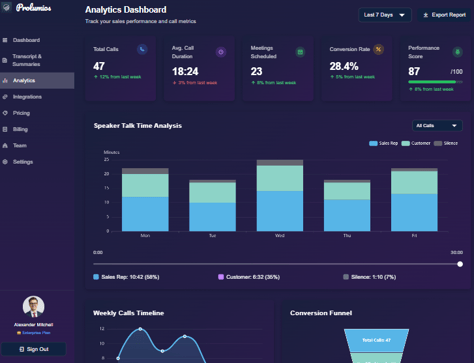
Task: Click the Alexander Mitchell name
Action: pos(33,325)
